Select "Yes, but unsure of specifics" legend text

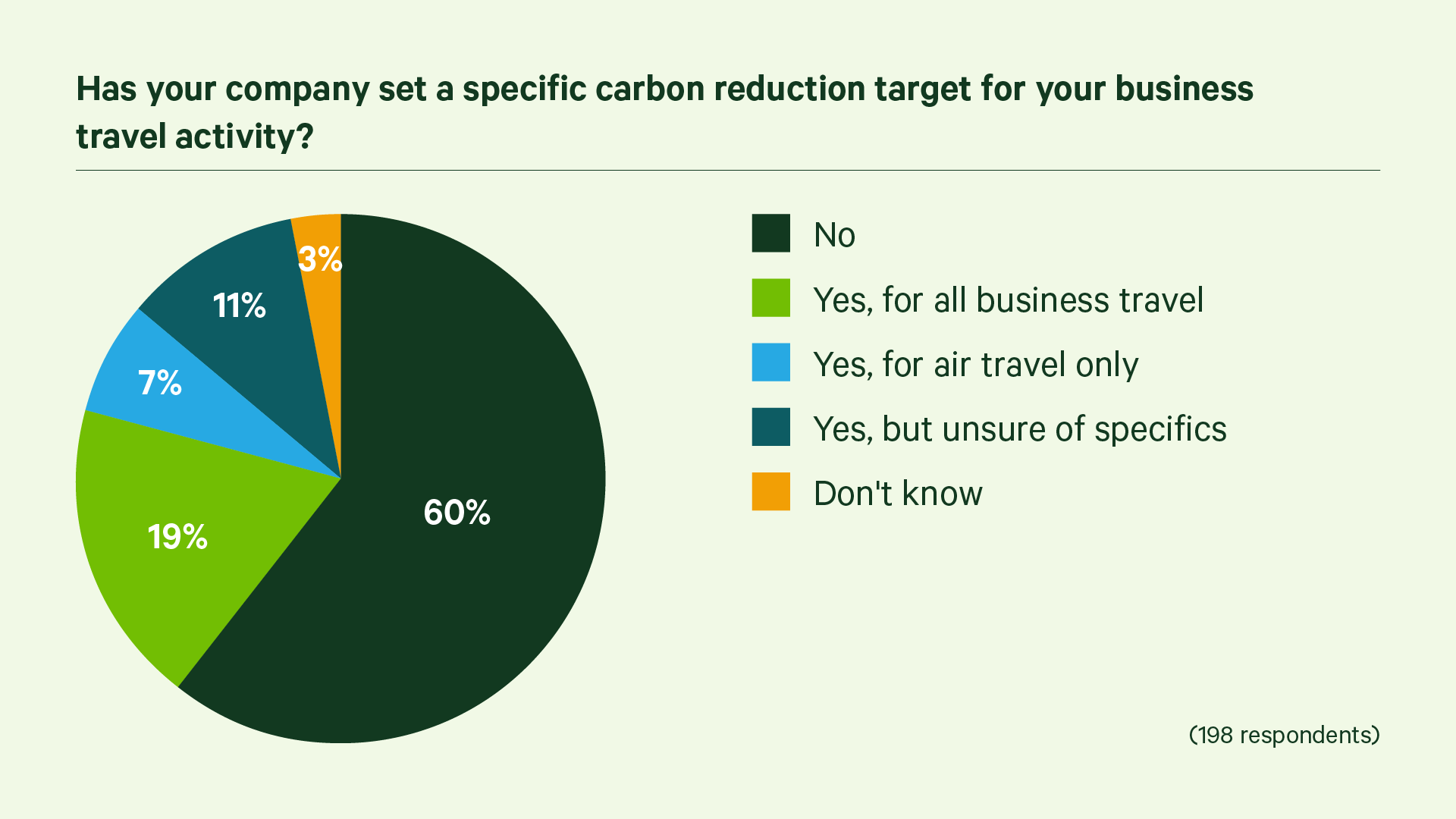(x=1019, y=429)
